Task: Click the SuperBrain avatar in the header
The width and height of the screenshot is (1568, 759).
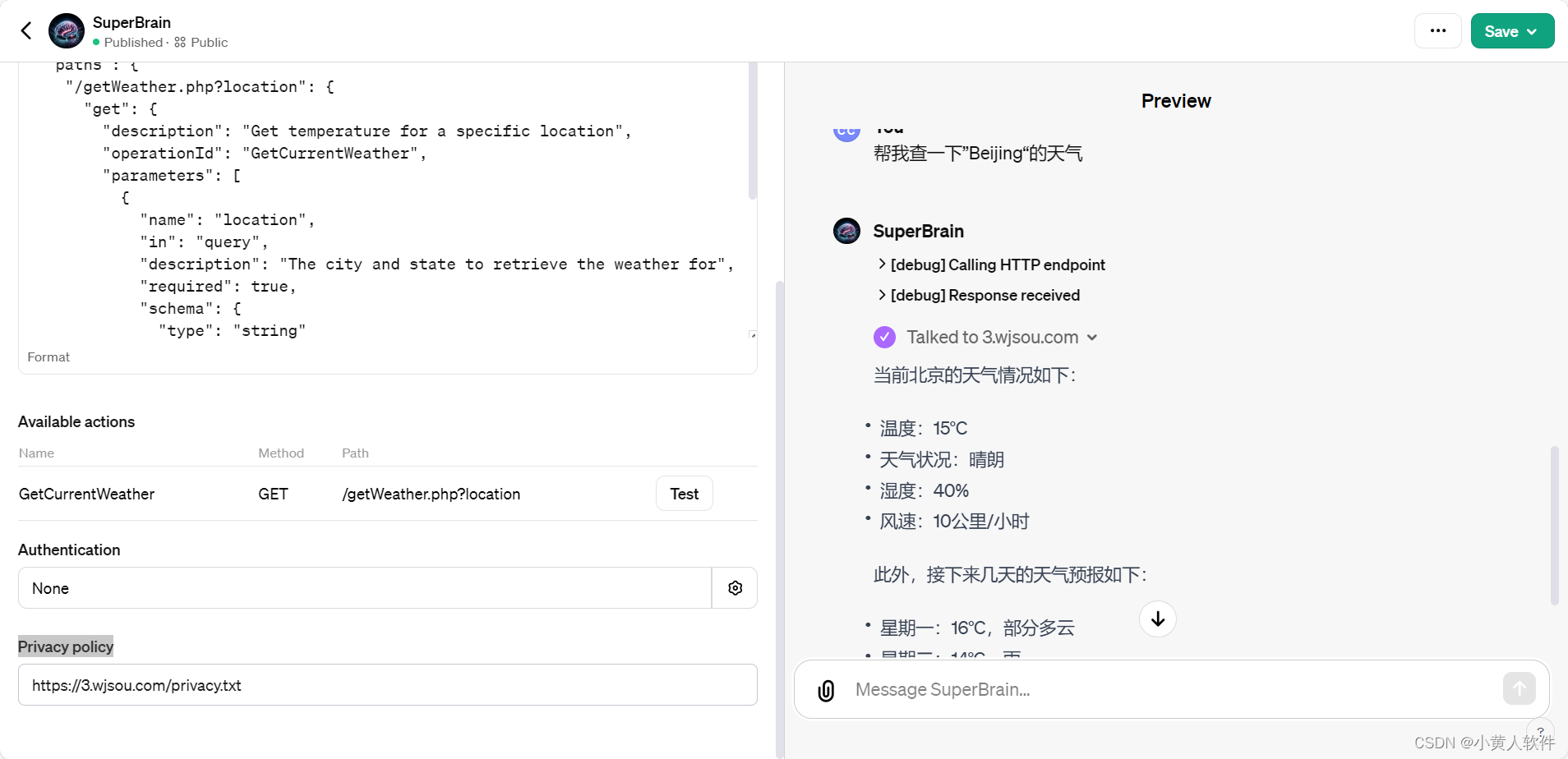Action: tap(67, 31)
